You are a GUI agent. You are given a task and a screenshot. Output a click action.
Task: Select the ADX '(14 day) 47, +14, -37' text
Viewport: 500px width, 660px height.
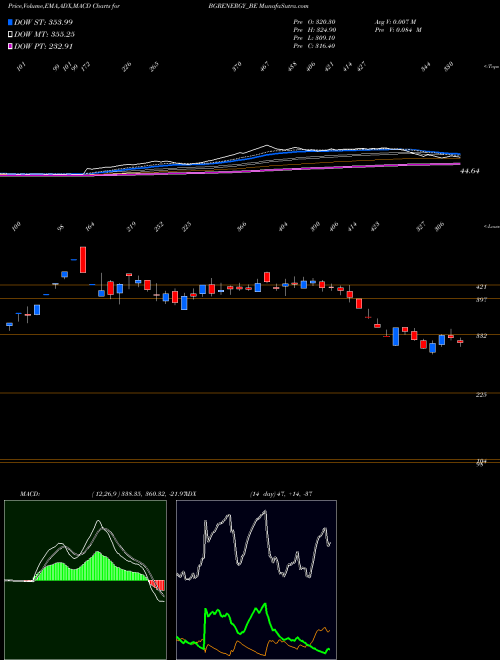281,493
